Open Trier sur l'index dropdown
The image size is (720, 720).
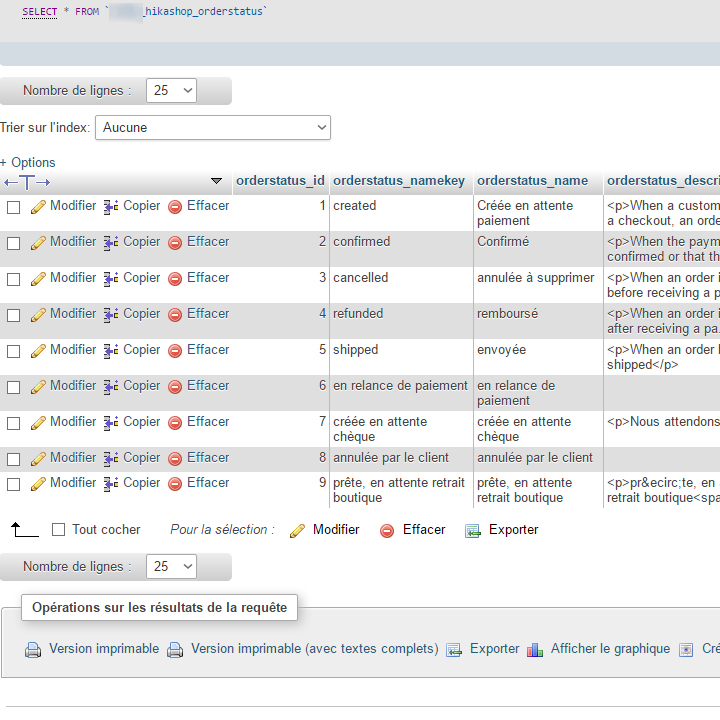[x=213, y=128]
